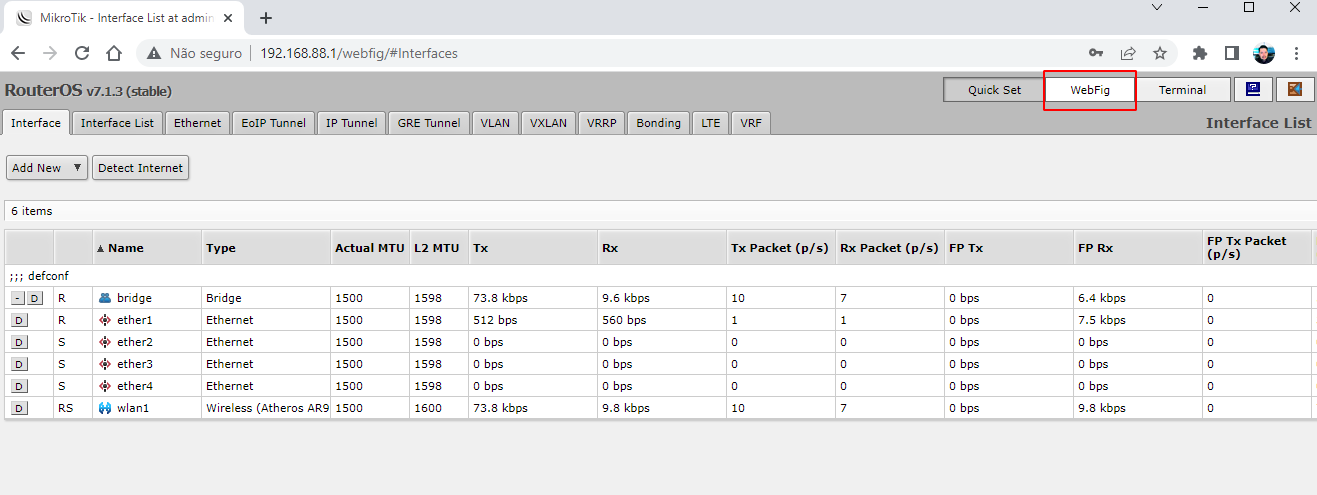This screenshot has height=495, width=1317.
Task: Open the GRE Tunnel tab
Action: (429, 123)
